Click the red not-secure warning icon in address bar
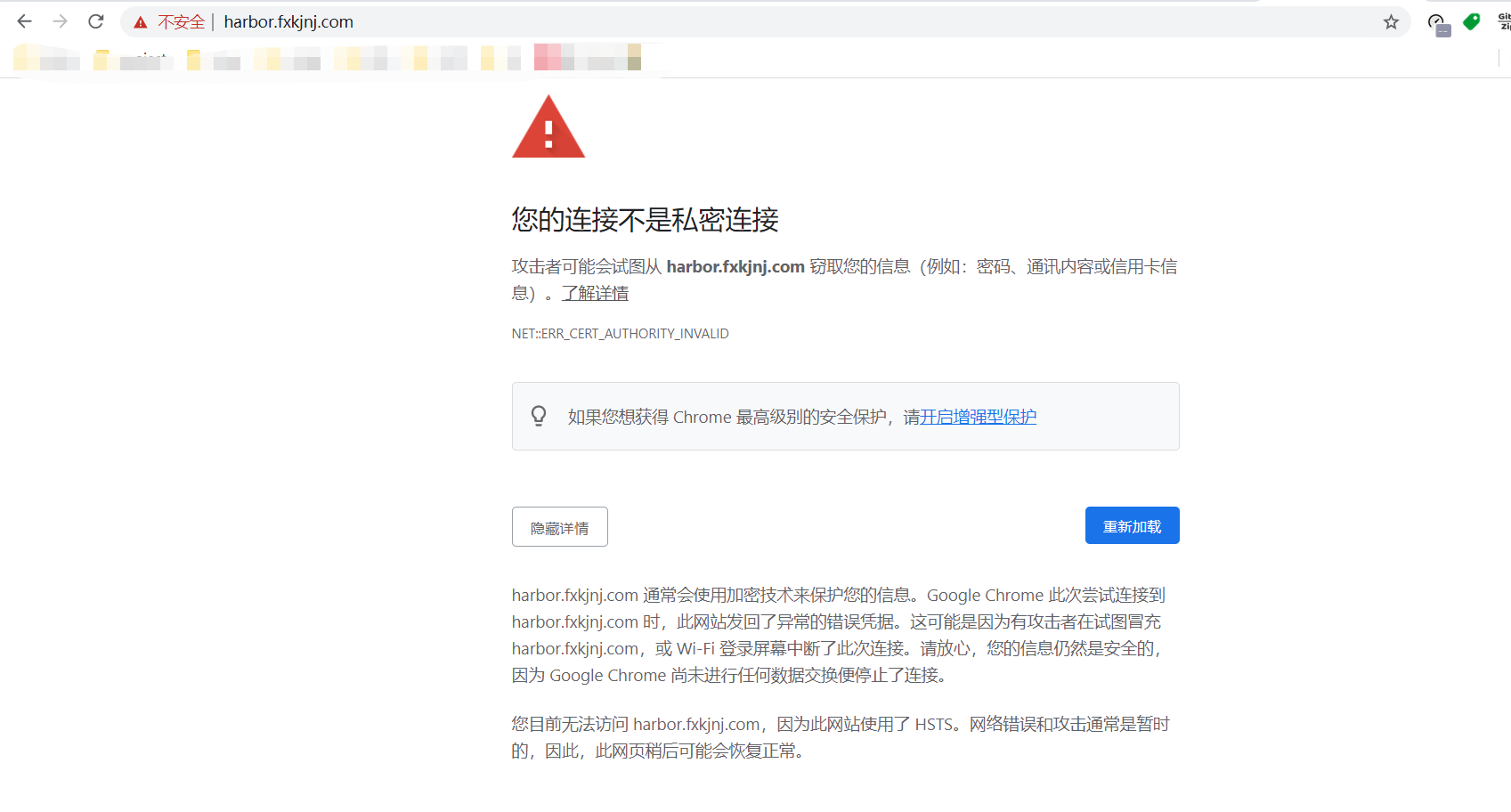1511x812 pixels. coord(141,22)
